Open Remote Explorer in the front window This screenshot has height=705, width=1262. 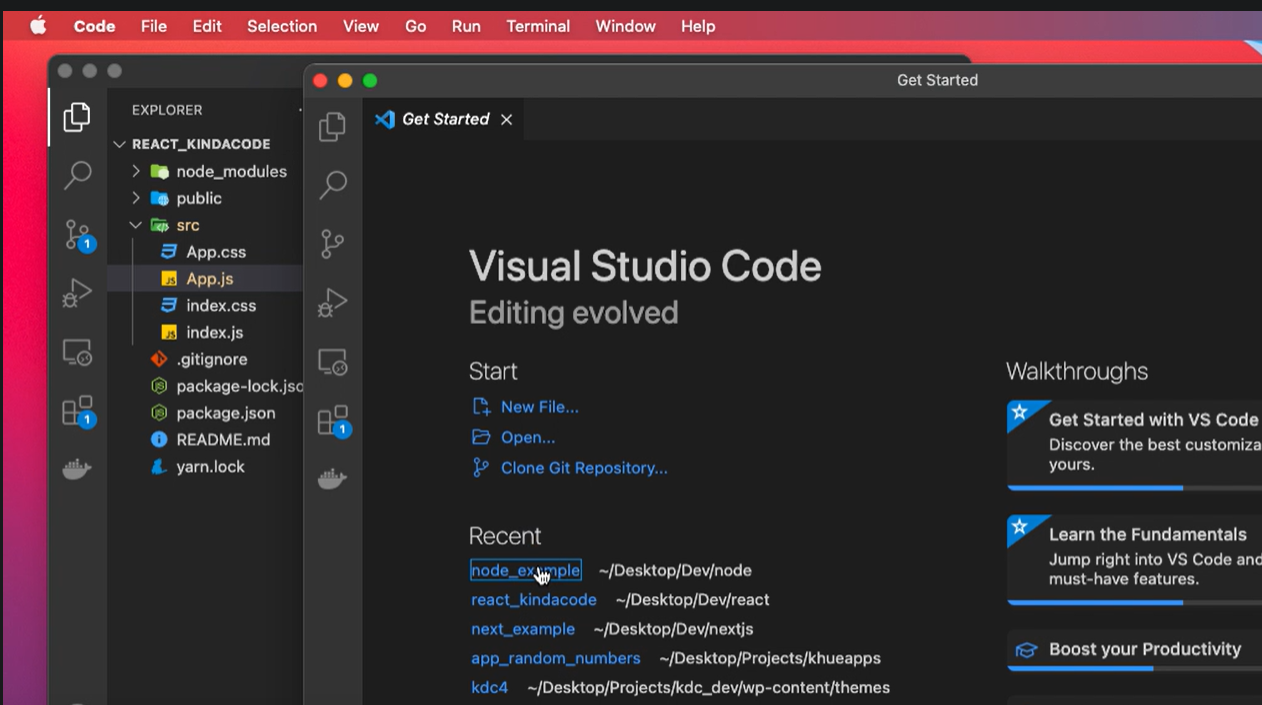[x=332, y=362]
